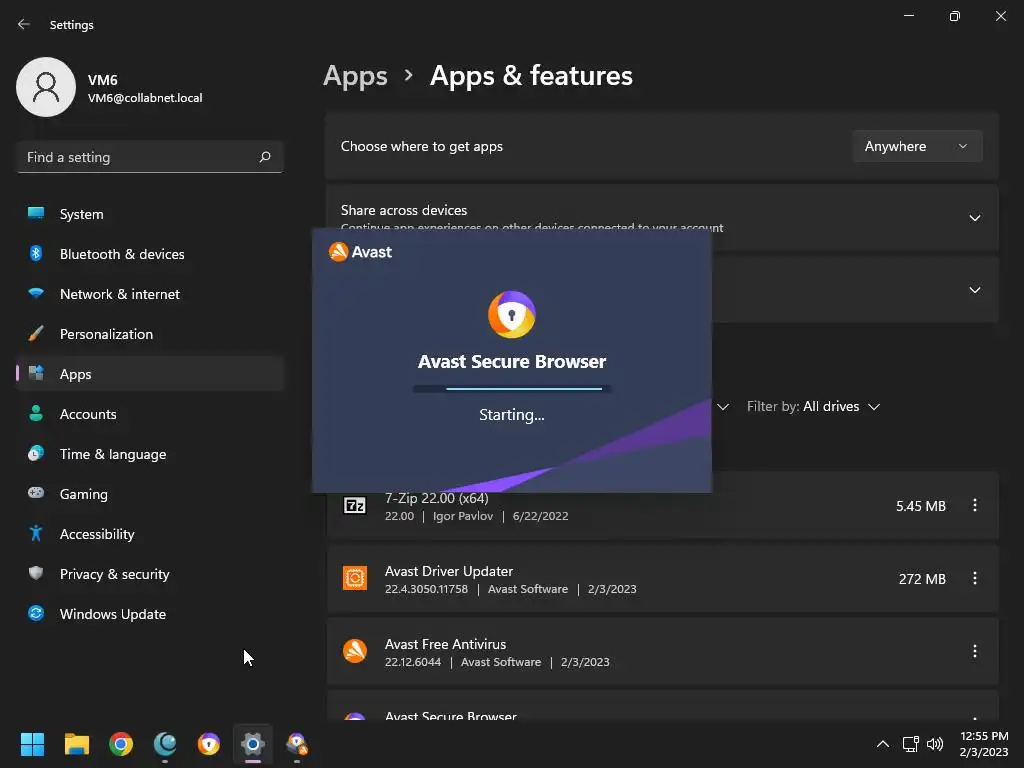Screen dimensions: 1024x768
Task: Click the Avast installer icon on taskbar
Action: point(297,744)
